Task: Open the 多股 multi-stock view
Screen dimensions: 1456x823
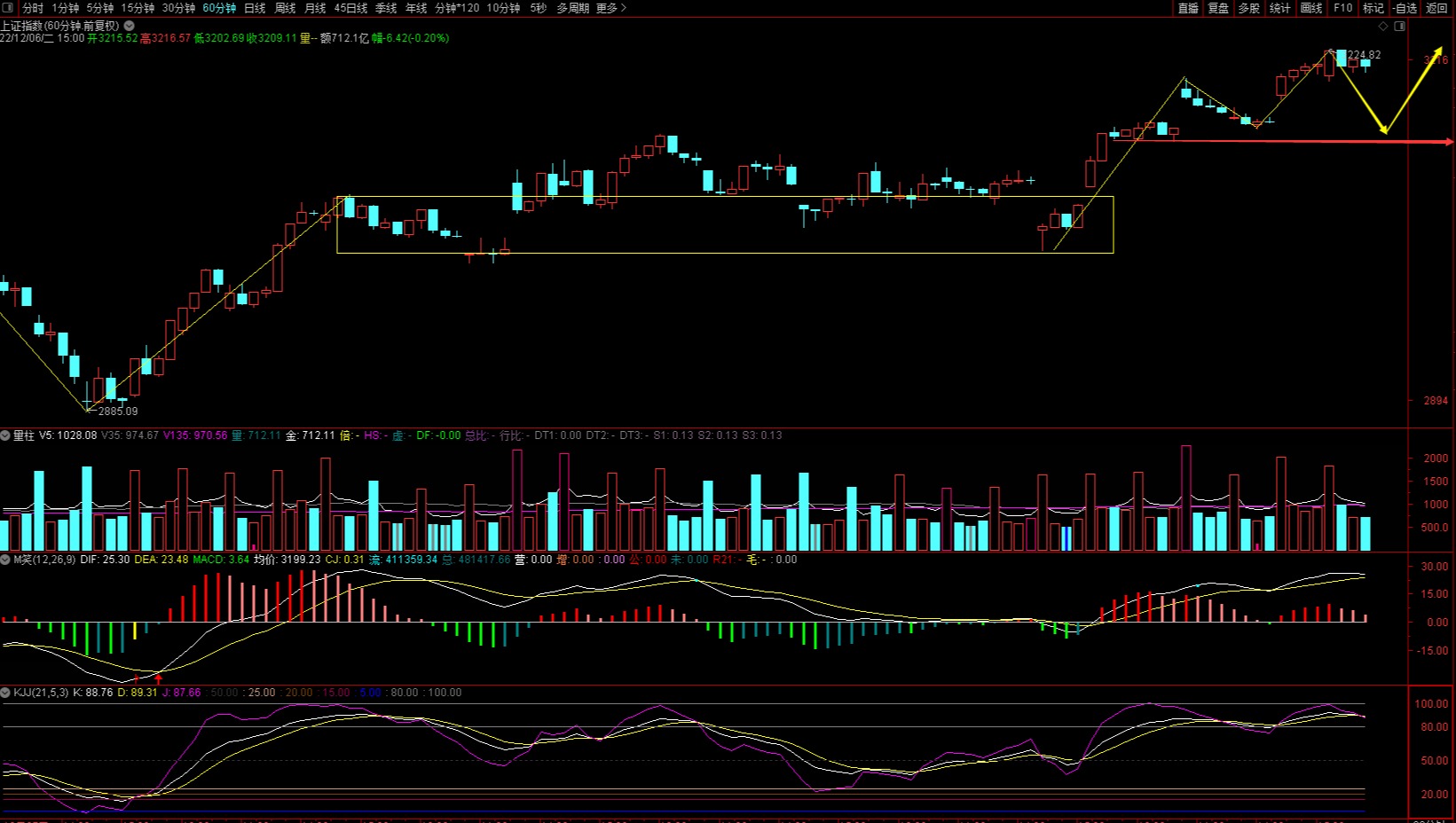Action: (x=1248, y=8)
